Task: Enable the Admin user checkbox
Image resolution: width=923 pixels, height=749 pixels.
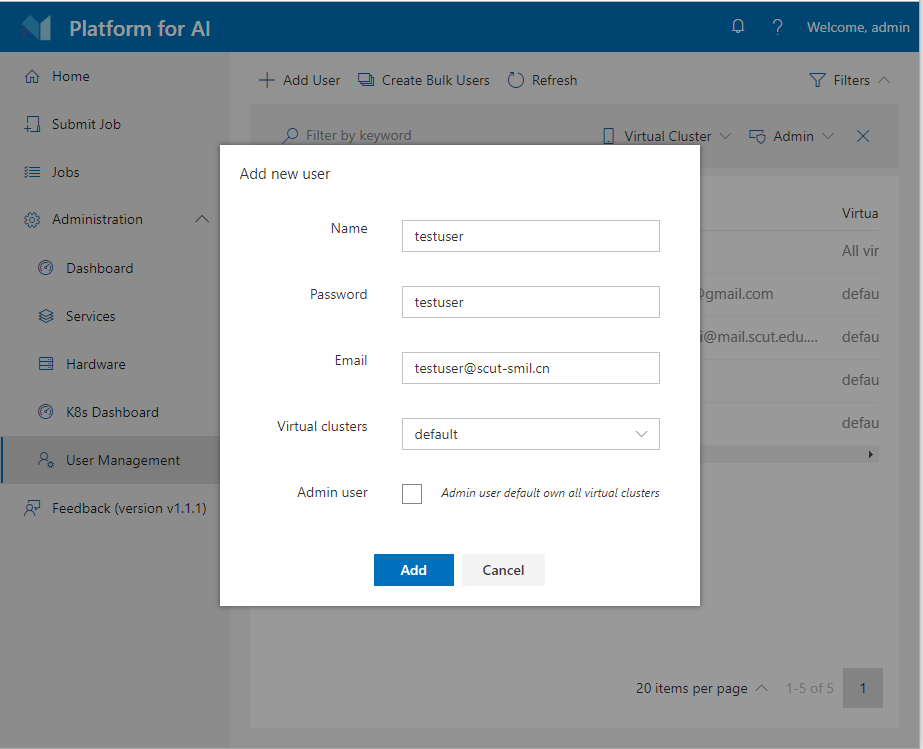Action: click(x=412, y=494)
